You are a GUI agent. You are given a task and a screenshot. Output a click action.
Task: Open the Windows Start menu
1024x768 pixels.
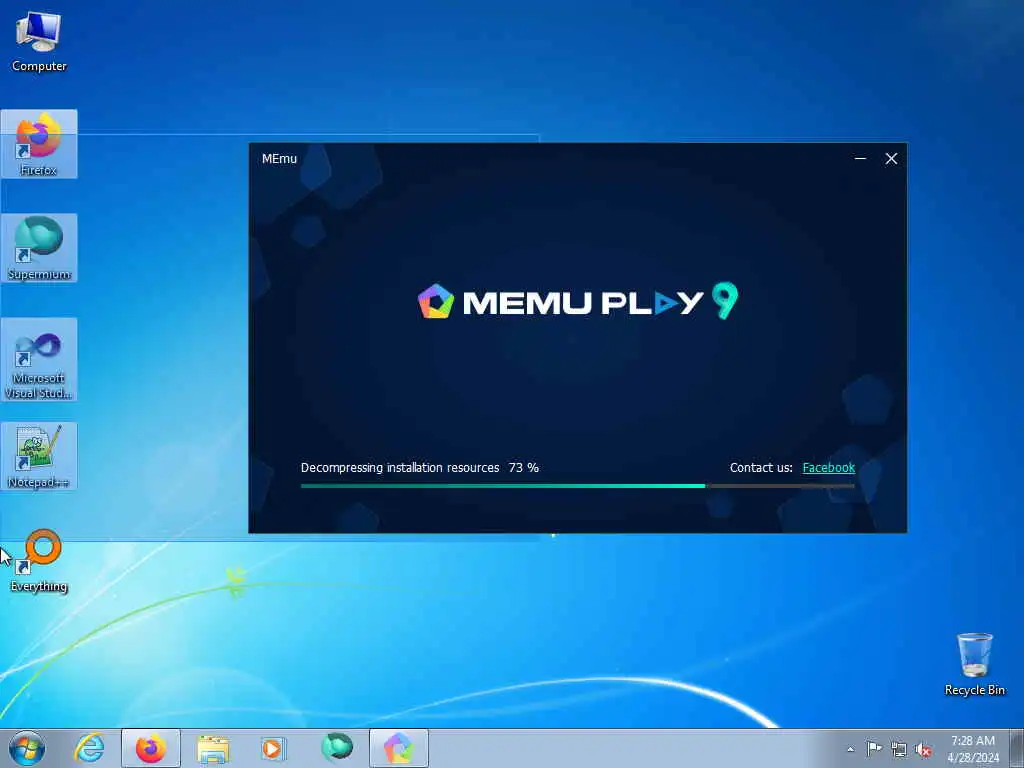(27, 748)
